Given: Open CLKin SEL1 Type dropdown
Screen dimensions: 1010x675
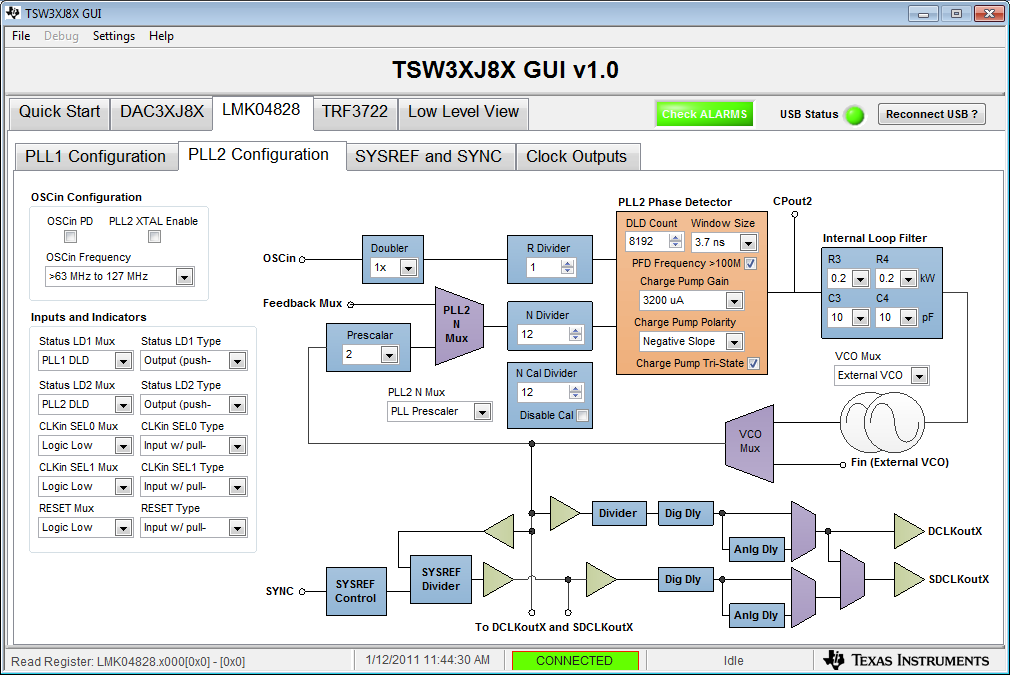Looking at the screenshot, I should point(238,487).
